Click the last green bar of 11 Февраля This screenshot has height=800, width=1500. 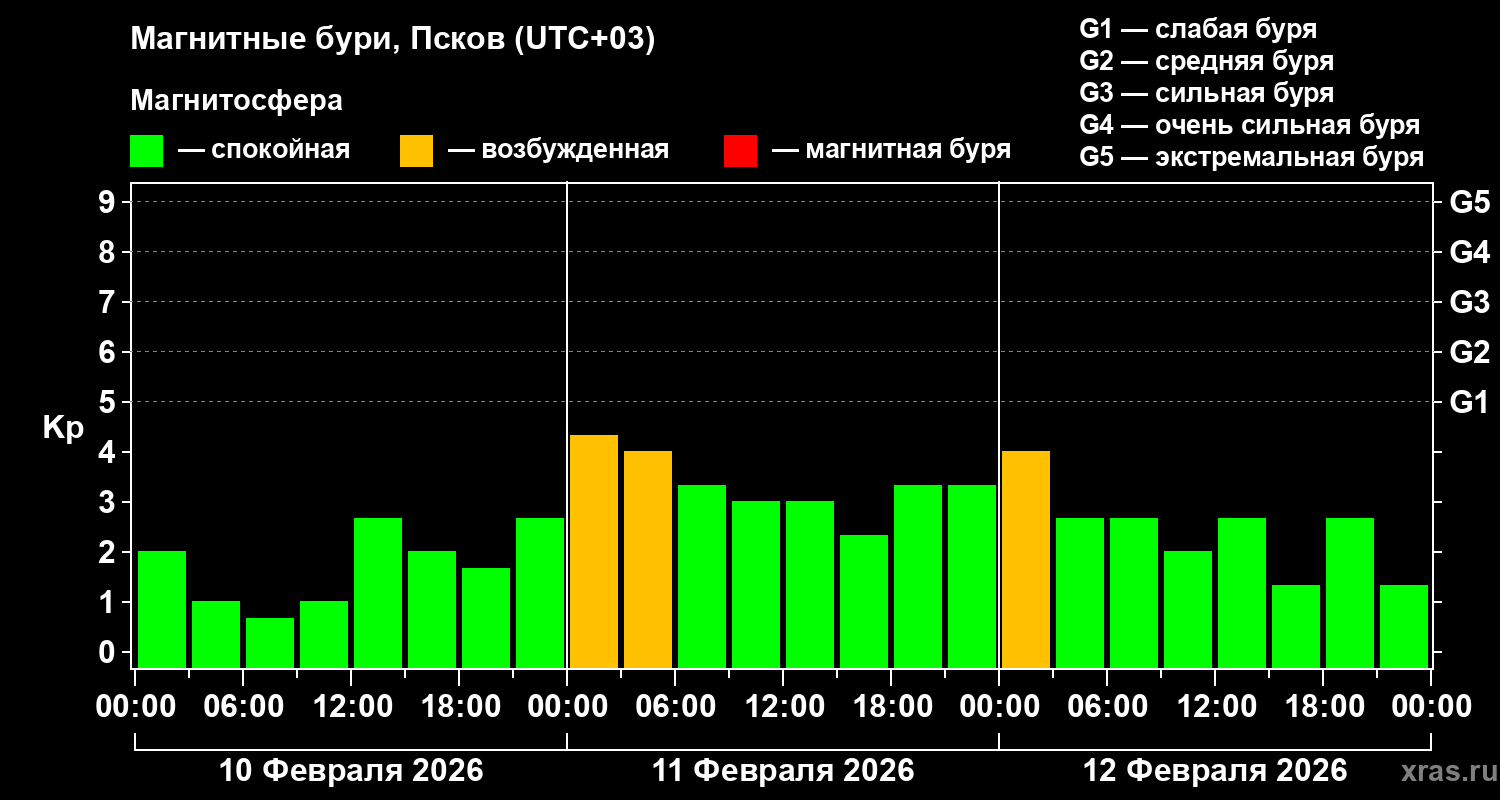coord(972,576)
